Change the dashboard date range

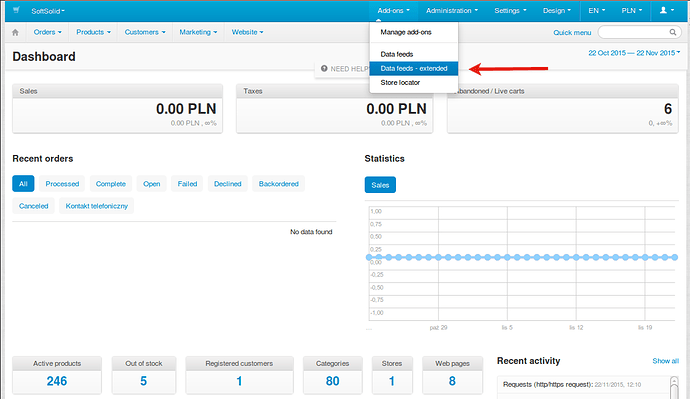[x=634, y=53]
